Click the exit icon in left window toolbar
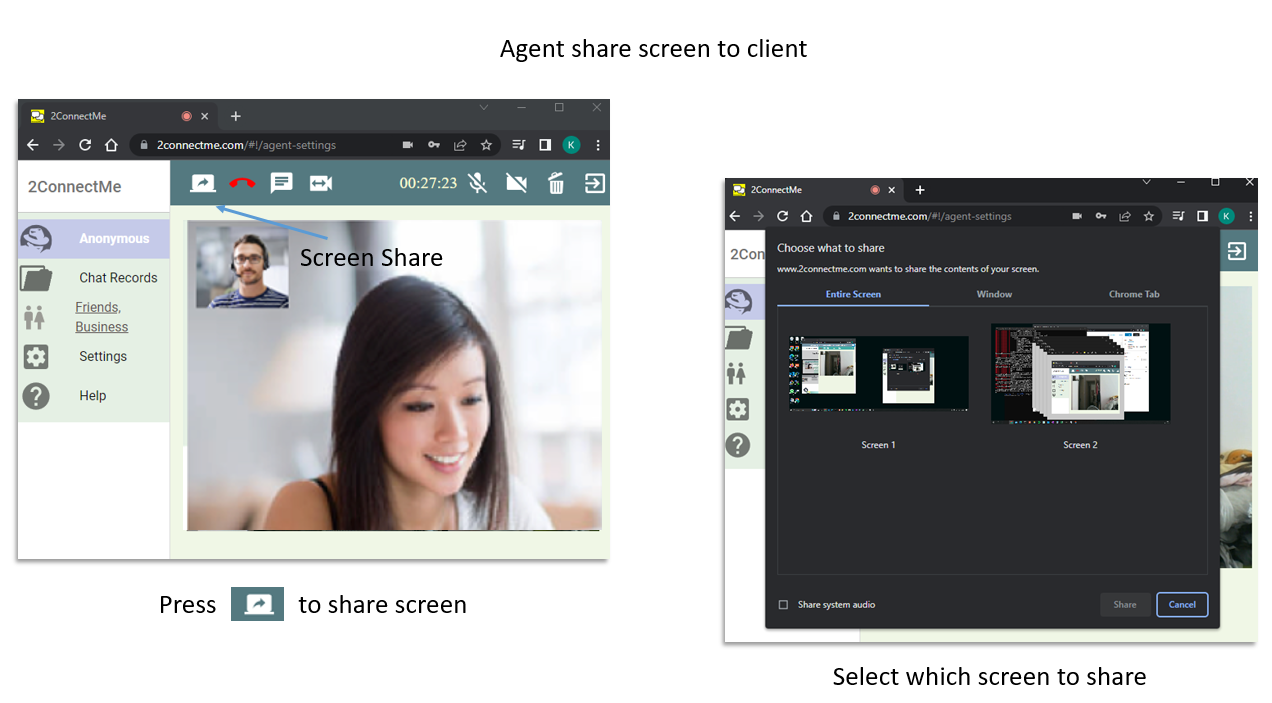Image resolution: width=1272 pixels, height=703 pixels. (x=595, y=183)
